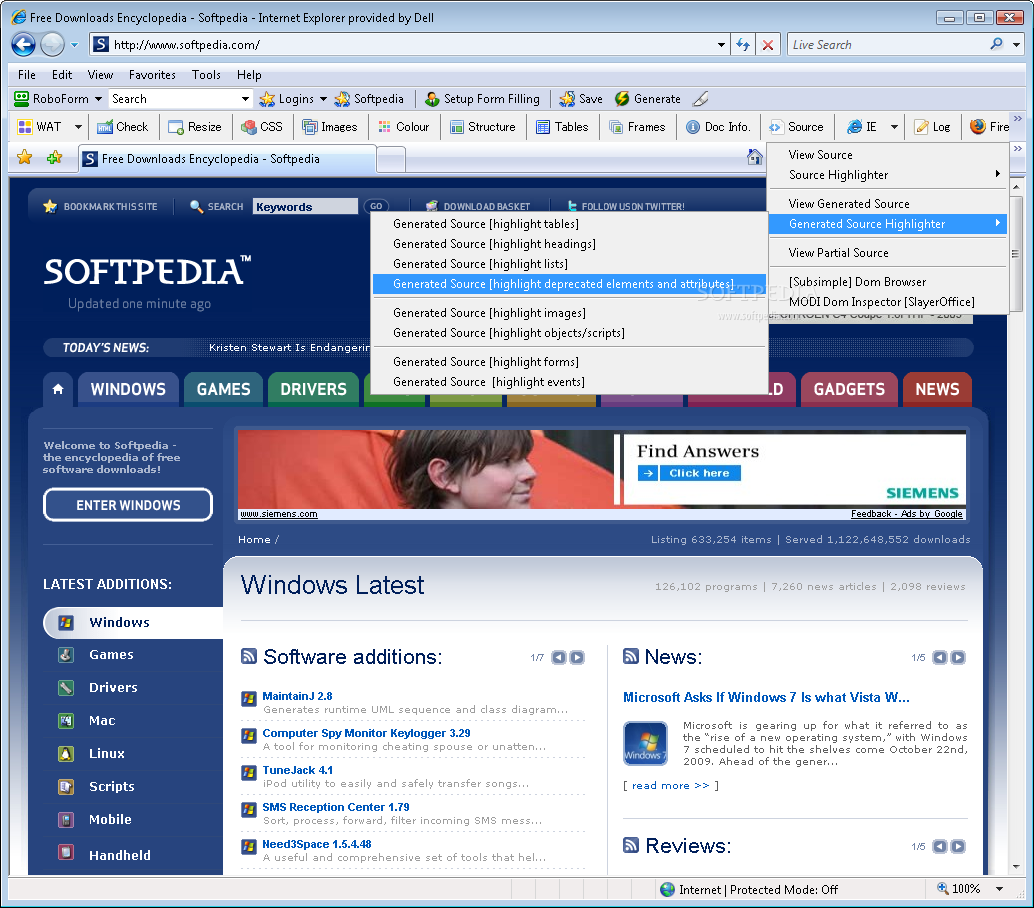This screenshot has width=1034, height=908.
Task: Click RoboForm Save button
Action: tap(581, 99)
